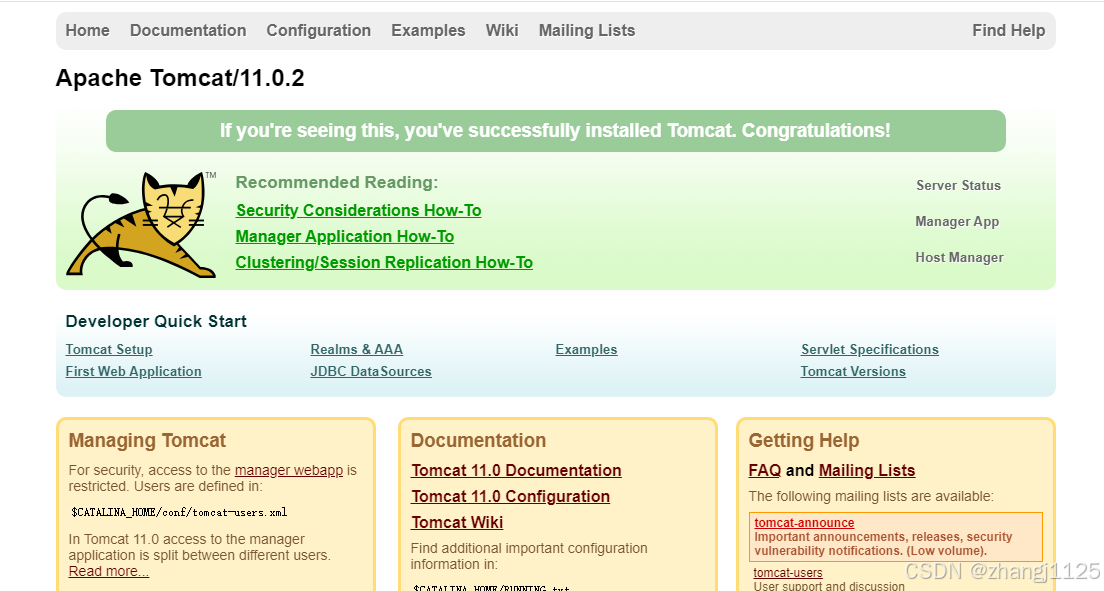The width and height of the screenshot is (1104, 591).
Task: Open the Tomcat Wiki link
Action: point(457,523)
